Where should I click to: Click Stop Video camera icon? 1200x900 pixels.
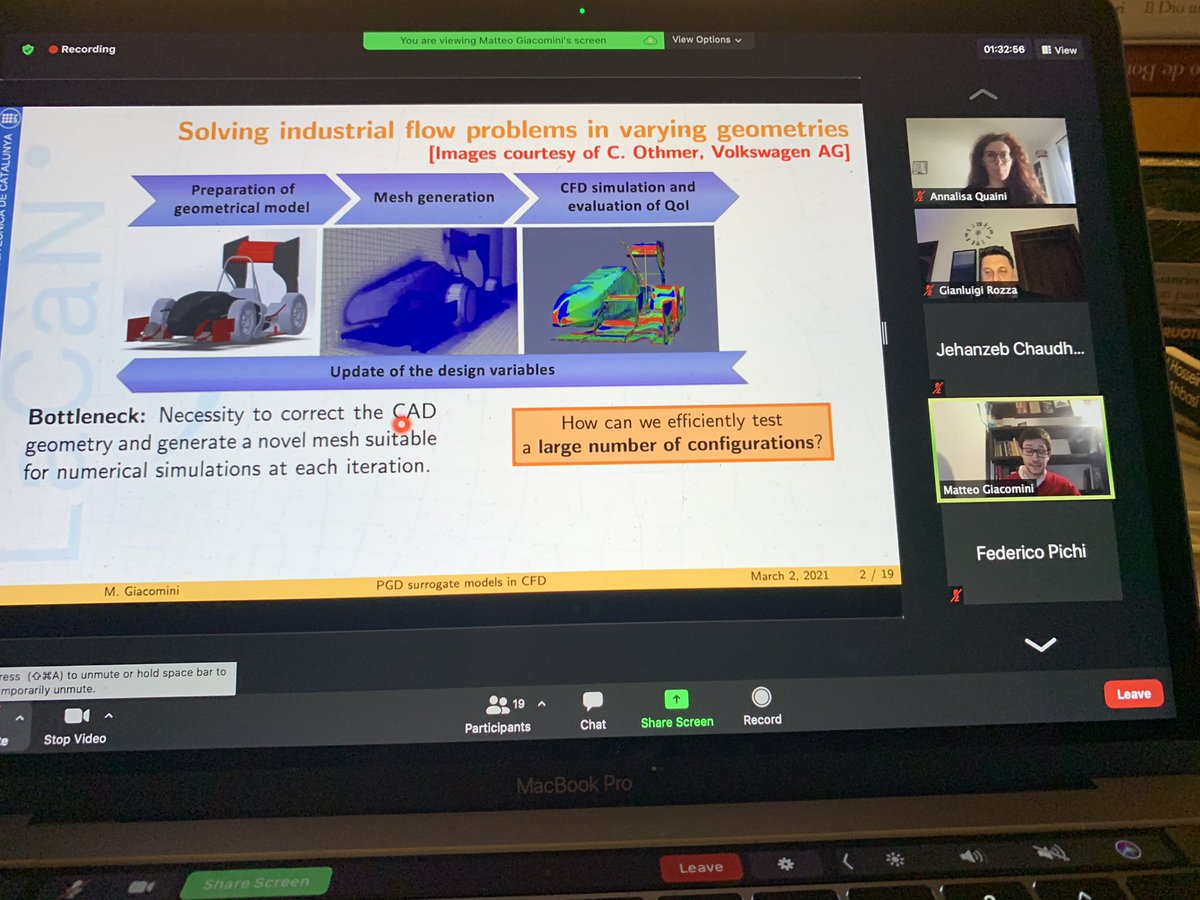click(76, 716)
